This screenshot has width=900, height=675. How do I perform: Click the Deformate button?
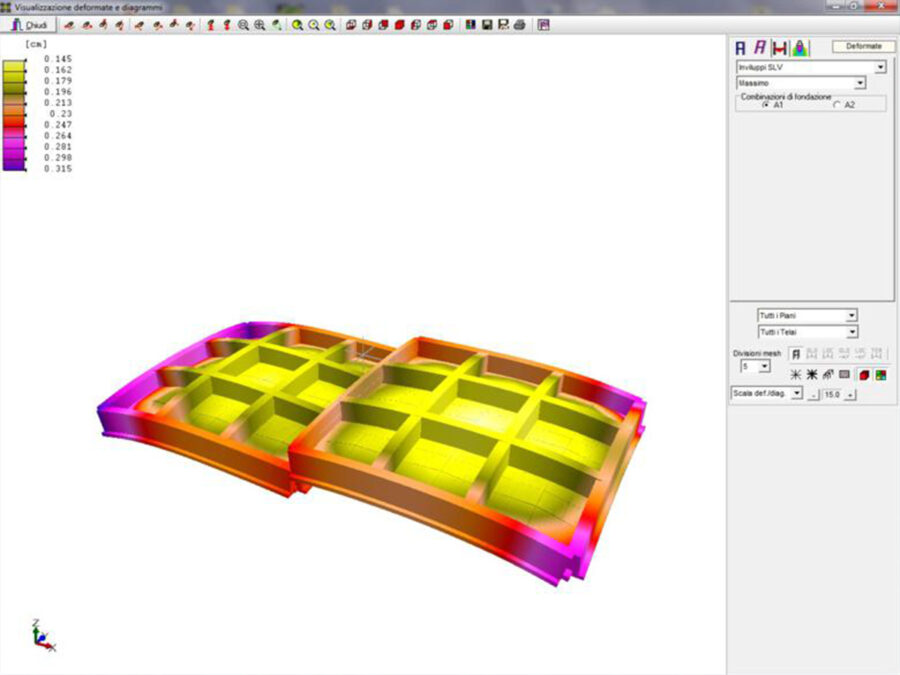click(x=863, y=46)
